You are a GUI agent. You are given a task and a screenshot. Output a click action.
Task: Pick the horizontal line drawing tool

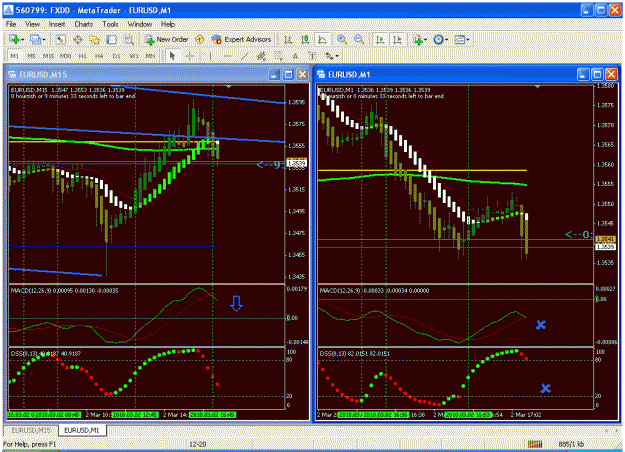[x=227, y=56]
